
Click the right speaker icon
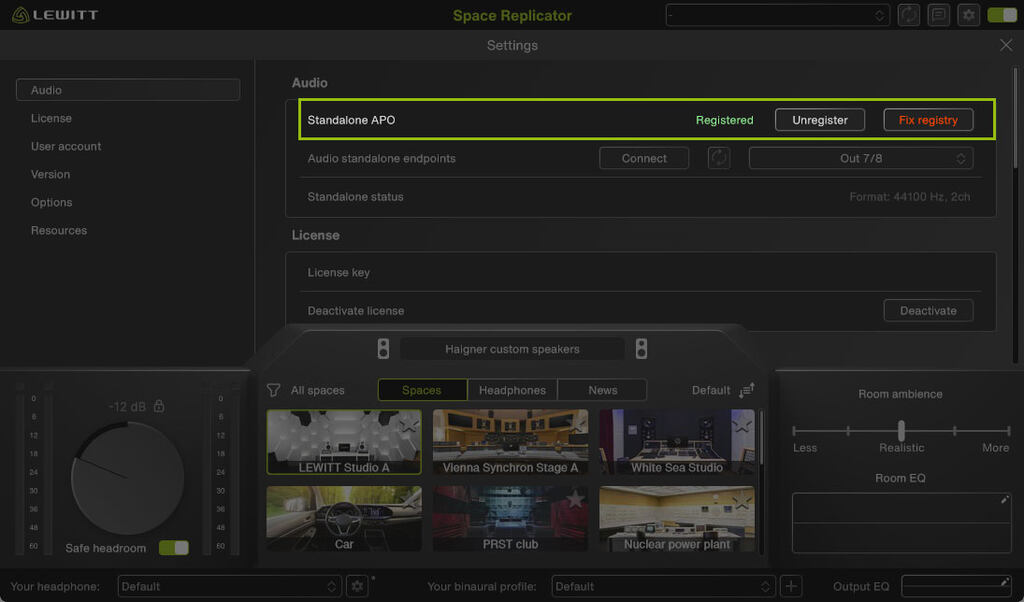coord(641,349)
